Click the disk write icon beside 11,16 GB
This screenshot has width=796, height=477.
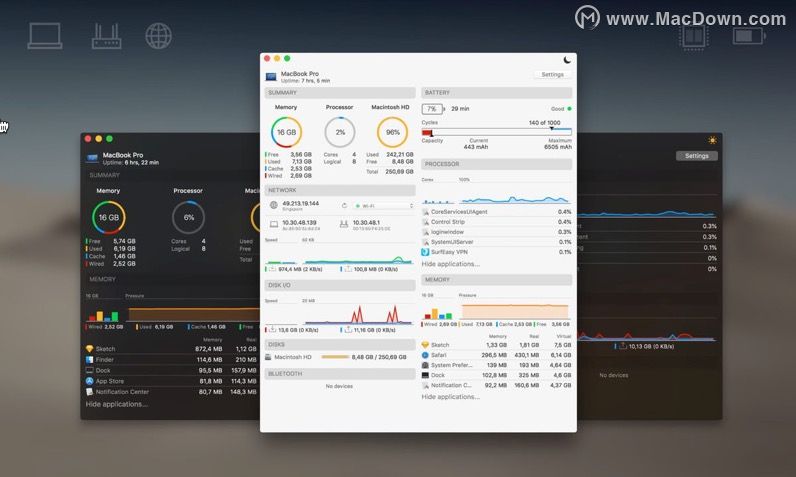[348, 329]
